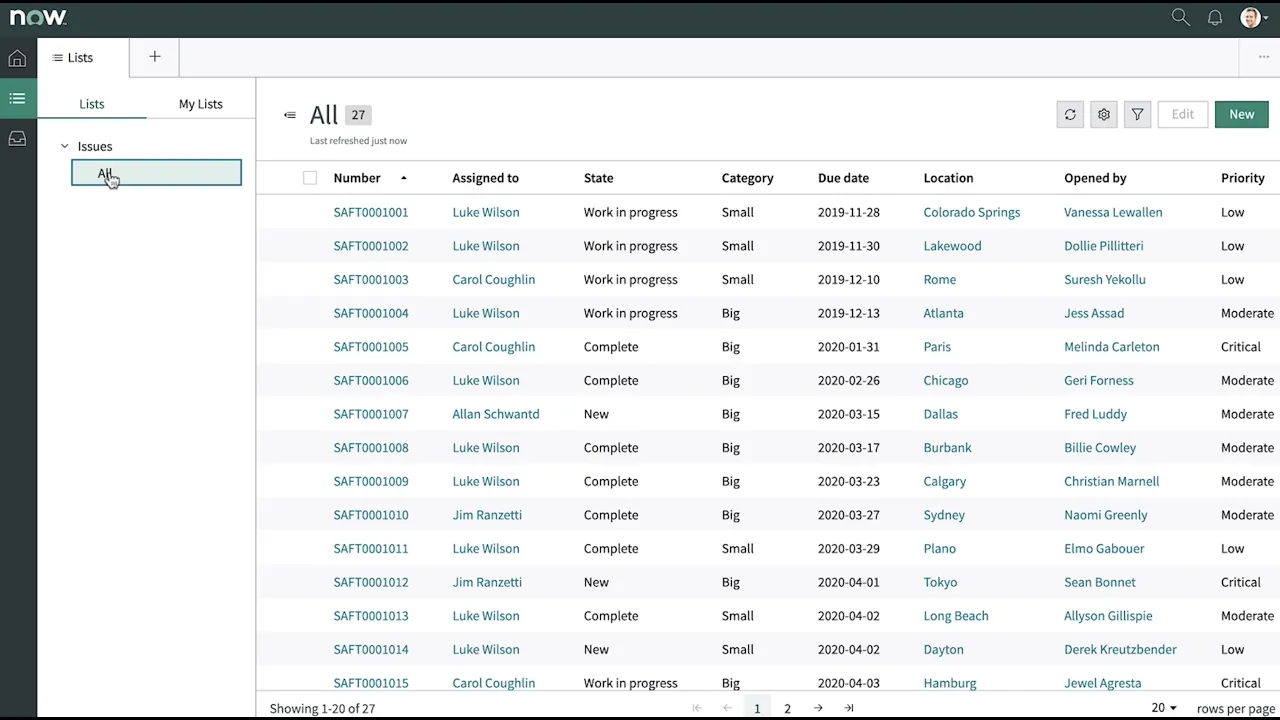Open record SAFT0001001

tap(371, 212)
